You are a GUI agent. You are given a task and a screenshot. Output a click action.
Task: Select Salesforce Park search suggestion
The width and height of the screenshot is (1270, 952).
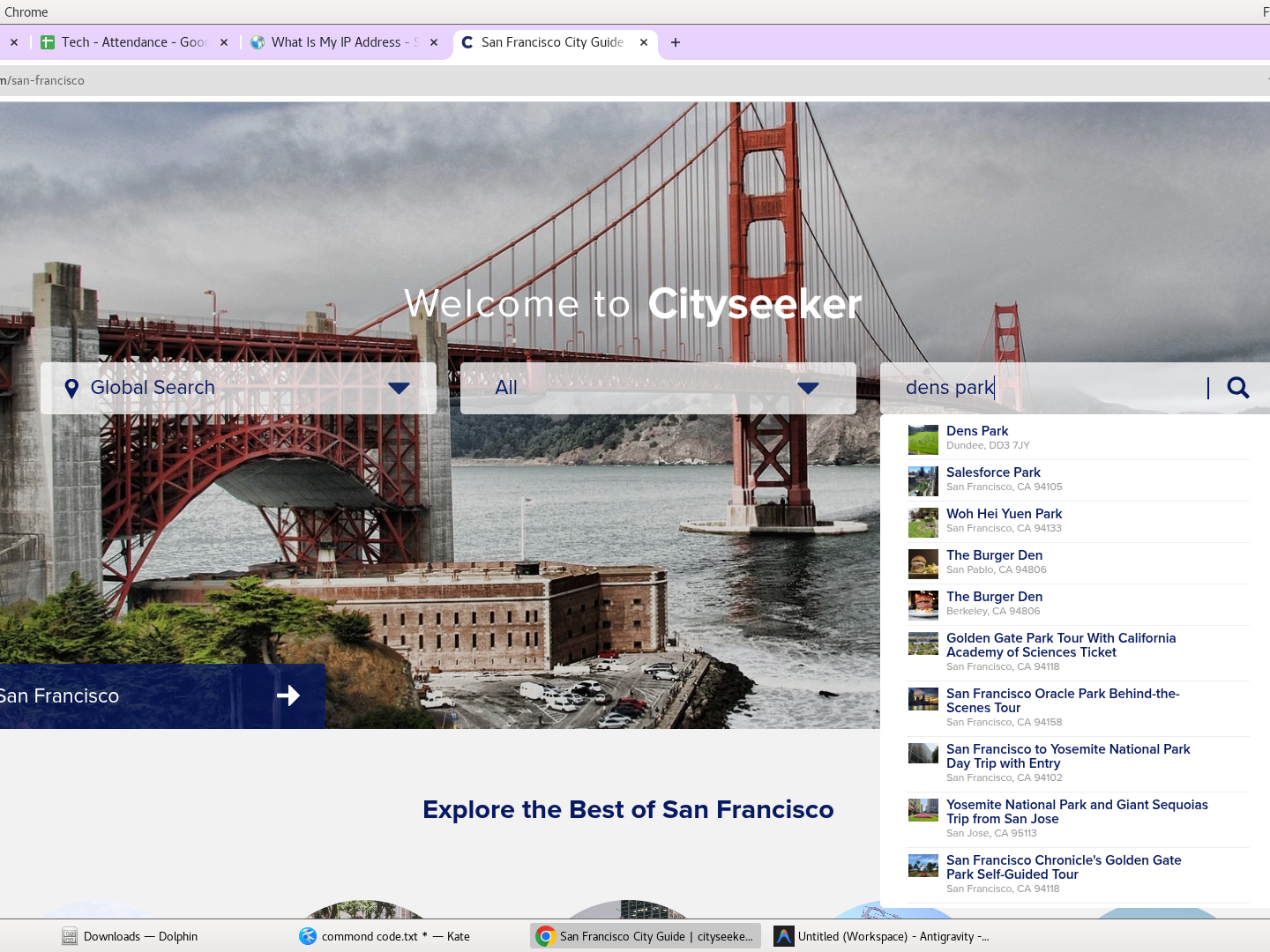[x=993, y=472]
